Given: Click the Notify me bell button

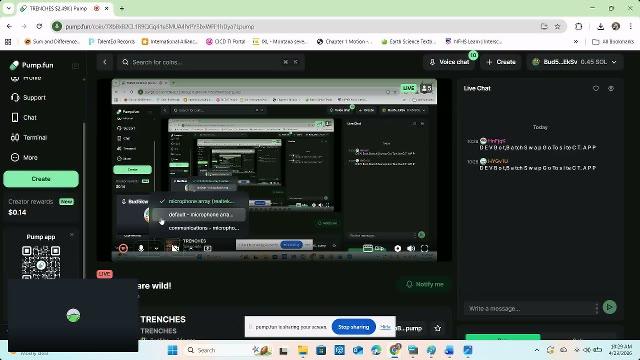Looking at the screenshot, I should pyautogui.click(x=424, y=284).
